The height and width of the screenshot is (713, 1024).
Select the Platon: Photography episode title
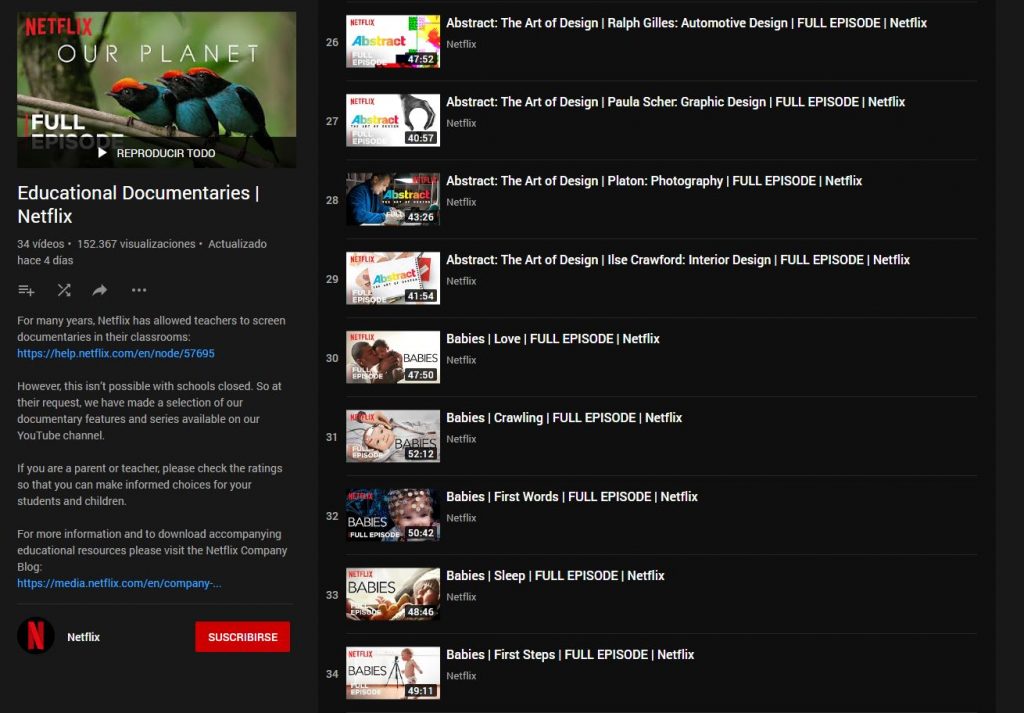tap(654, 181)
